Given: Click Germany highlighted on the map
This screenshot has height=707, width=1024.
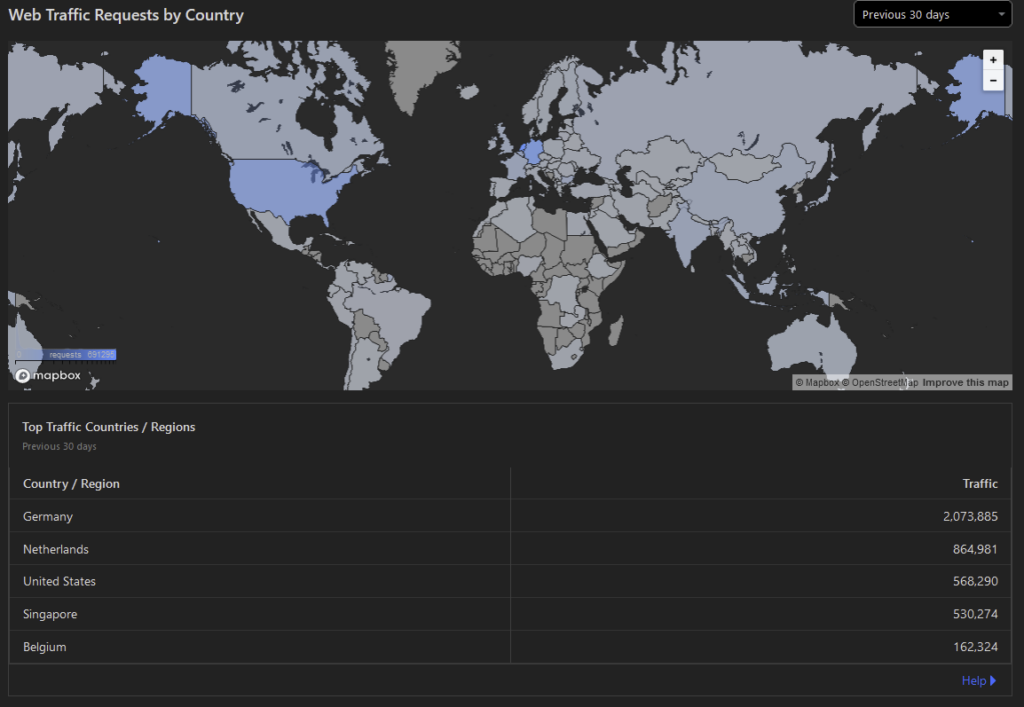Looking at the screenshot, I should coord(532,152).
